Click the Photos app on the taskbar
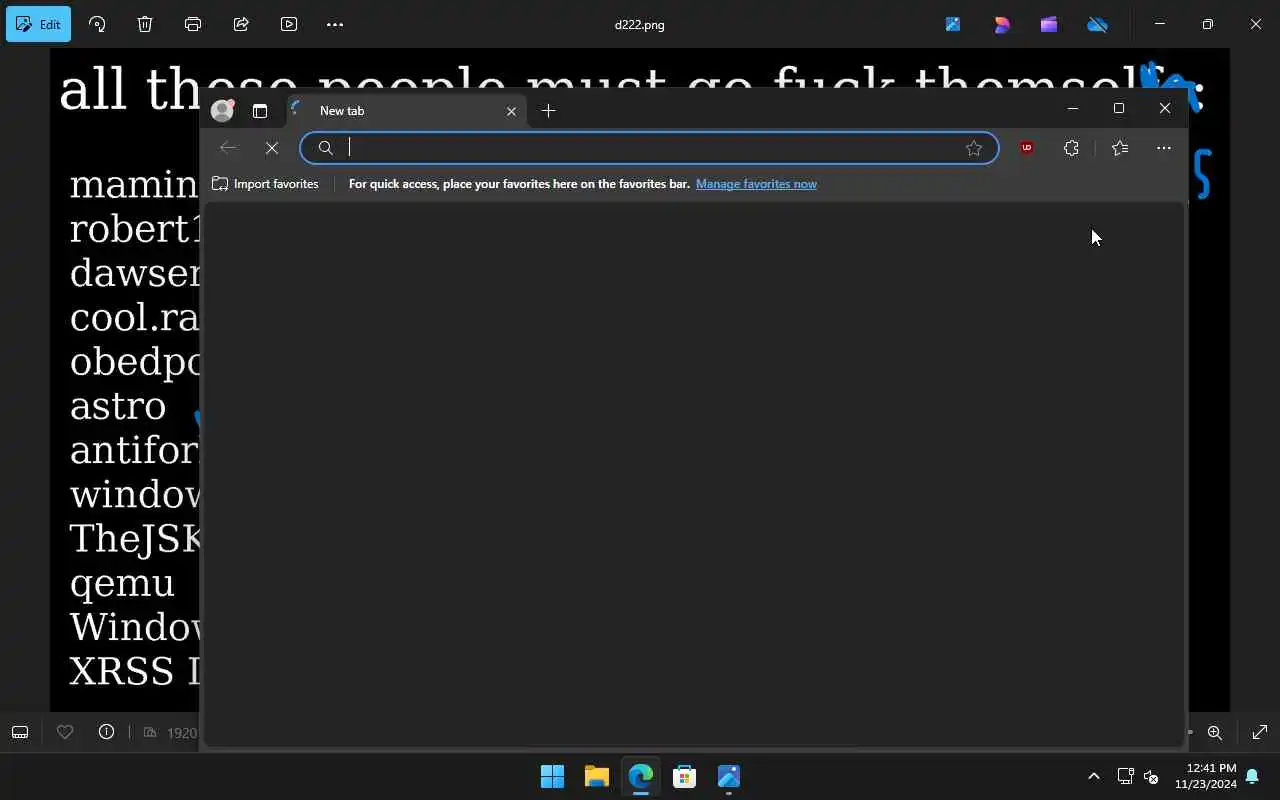 tap(729, 776)
